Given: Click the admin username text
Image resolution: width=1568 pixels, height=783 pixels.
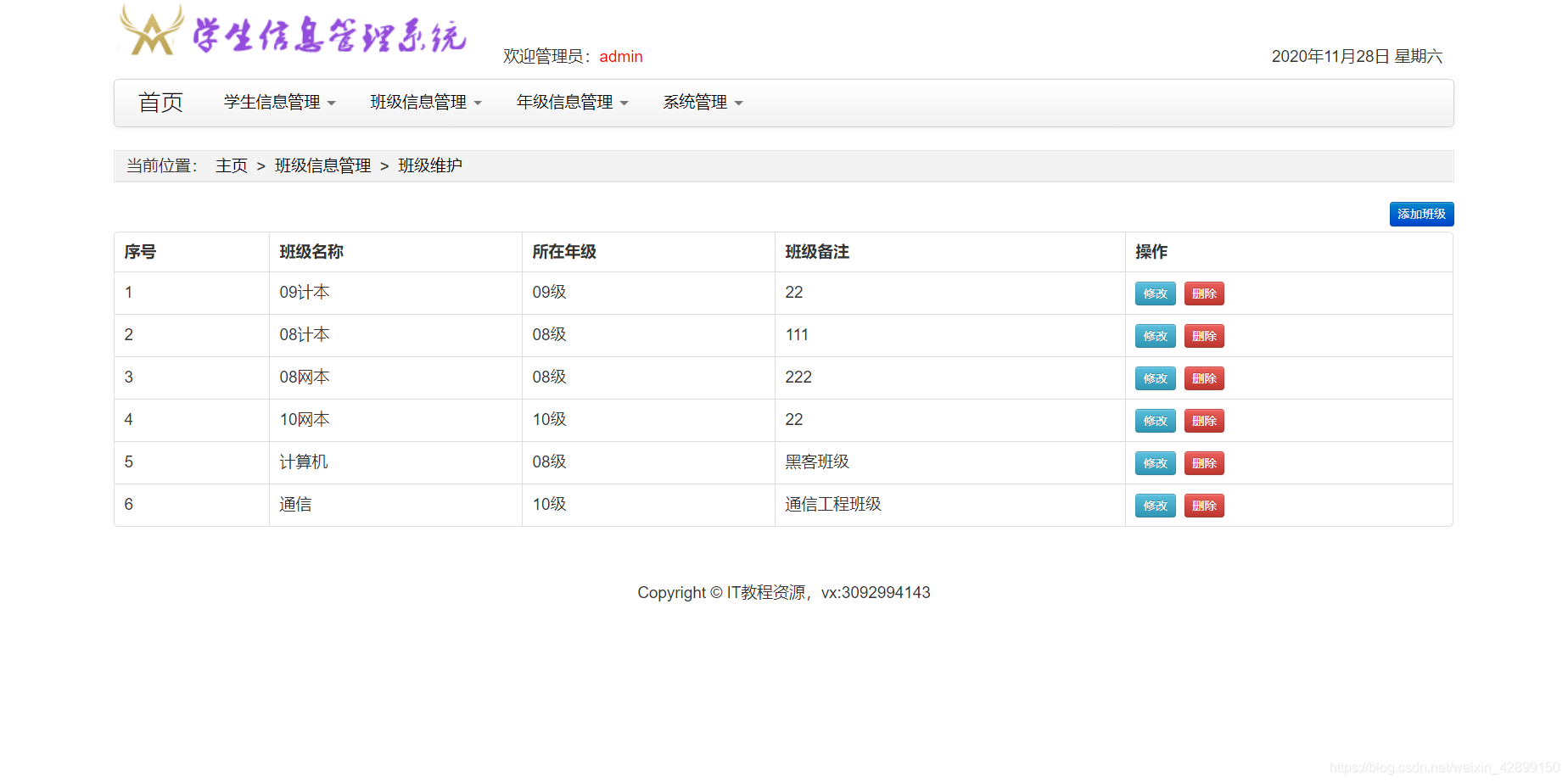Looking at the screenshot, I should (621, 57).
